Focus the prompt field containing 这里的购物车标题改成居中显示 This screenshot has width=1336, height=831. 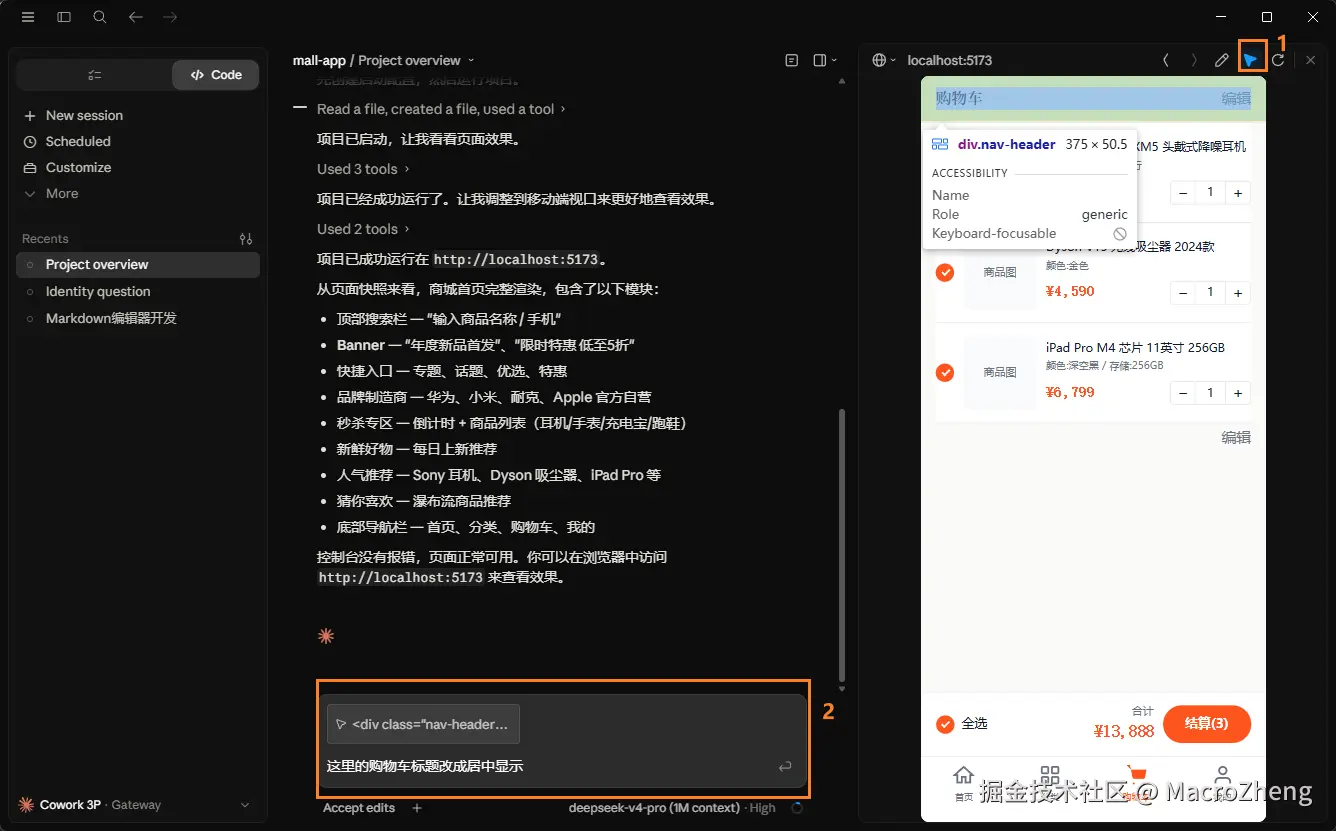point(545,767)
